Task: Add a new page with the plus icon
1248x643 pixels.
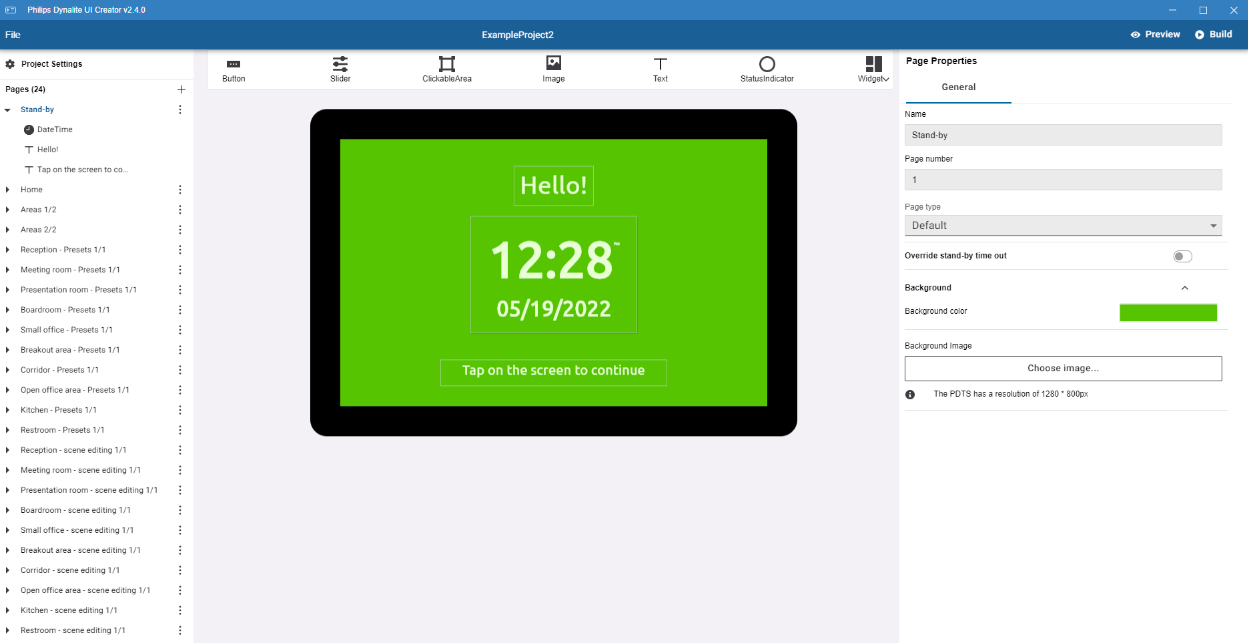Action: 181,89
